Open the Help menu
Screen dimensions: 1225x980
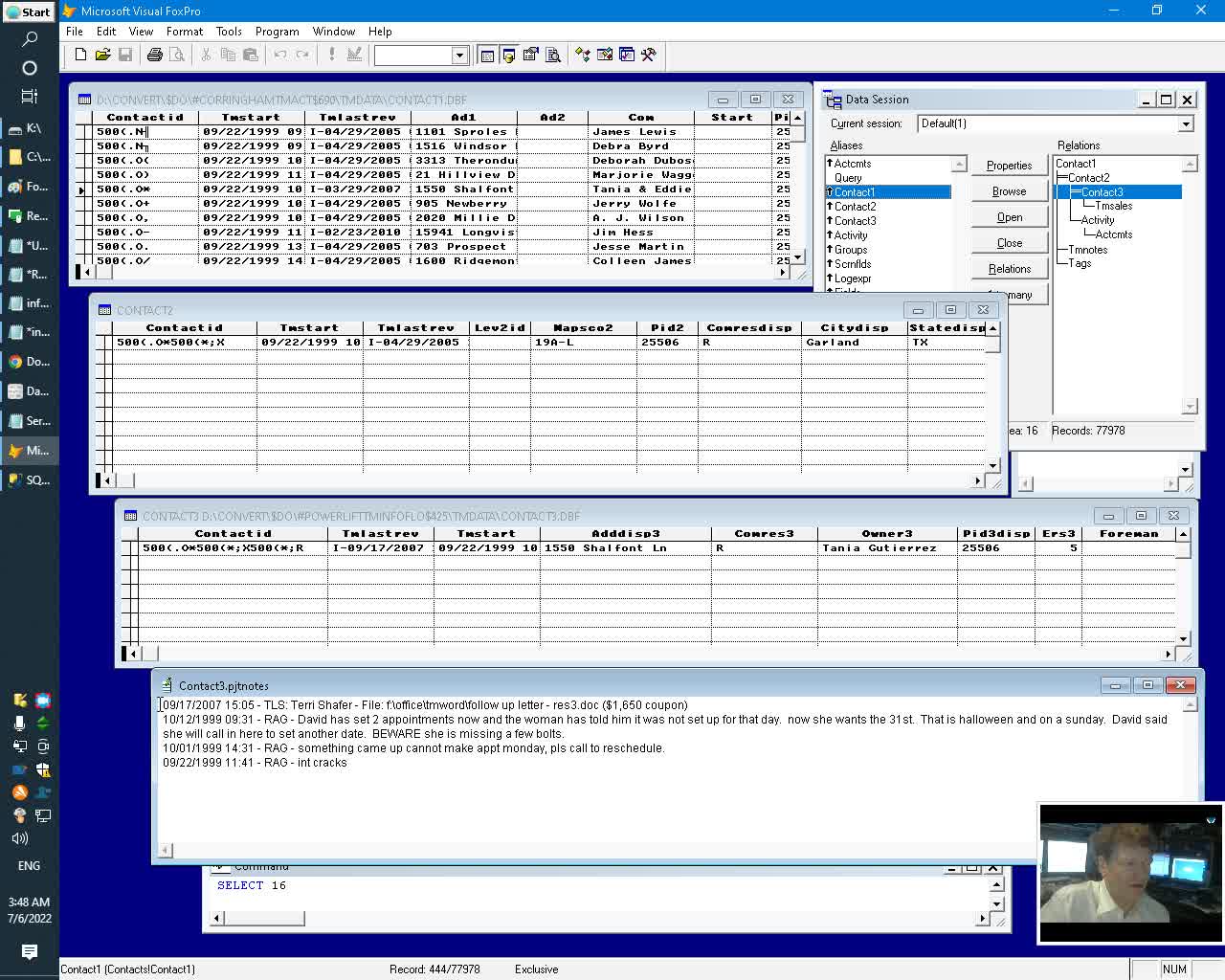(x=380, y=32)
